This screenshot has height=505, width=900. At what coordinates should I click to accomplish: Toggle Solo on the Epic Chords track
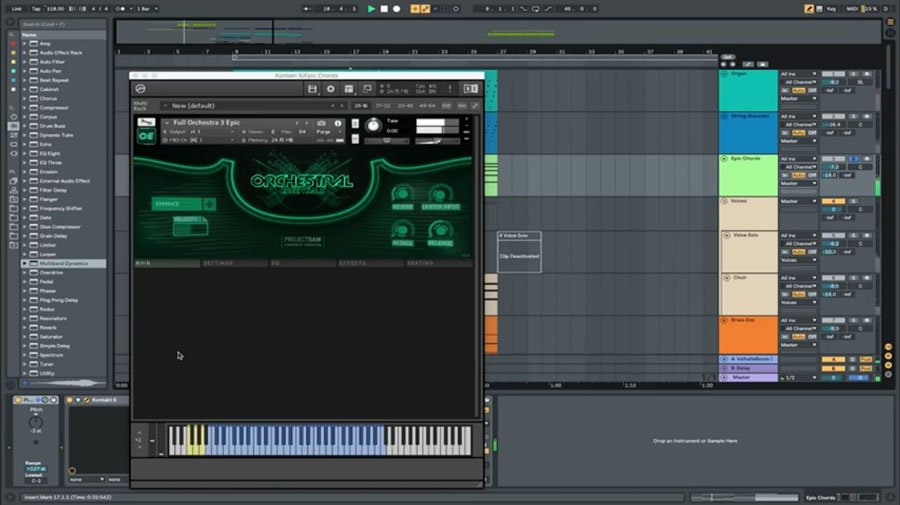click(x=853, y=159)
